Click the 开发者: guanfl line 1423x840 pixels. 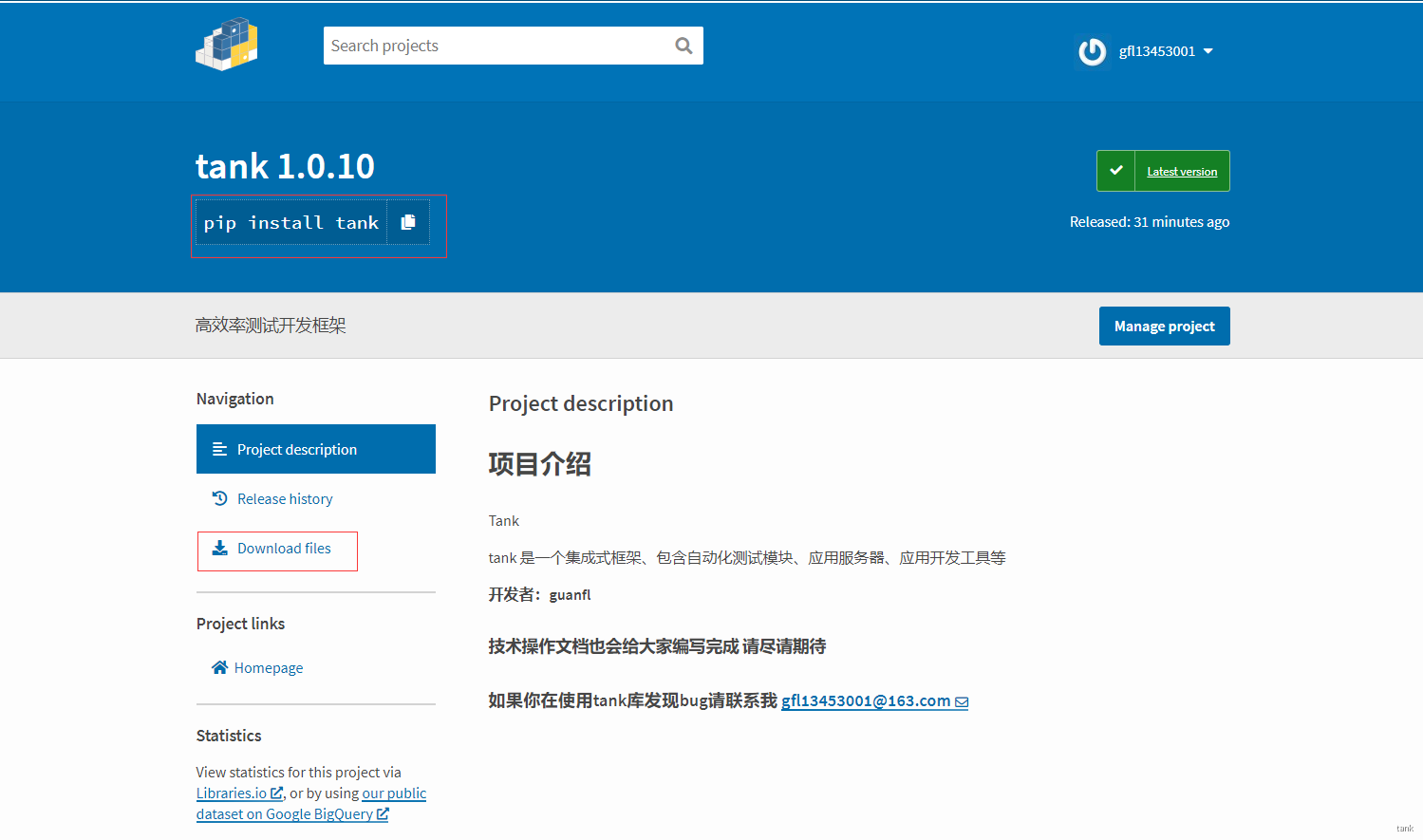click(539, 595)
